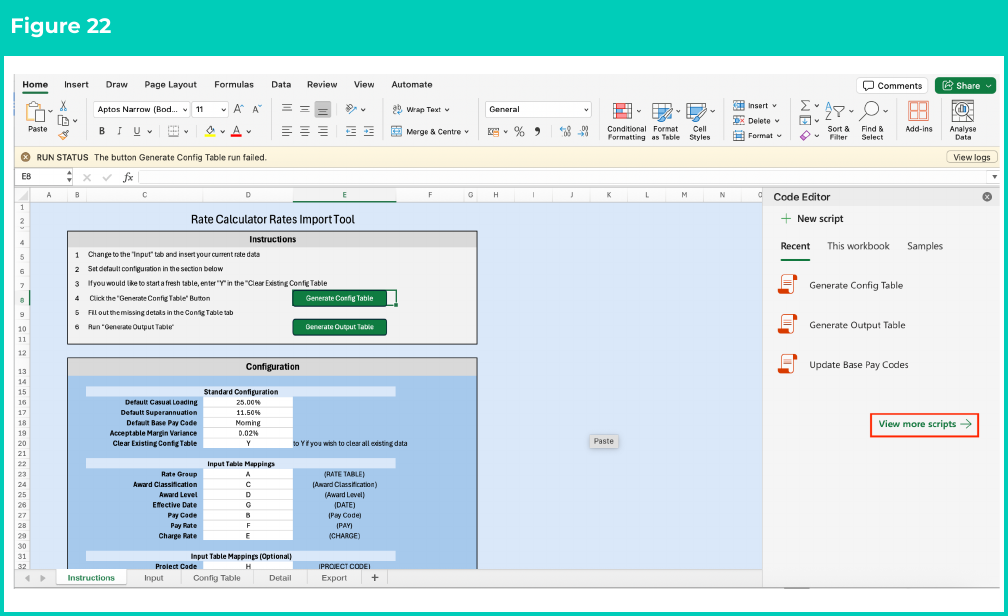Toggle Underline formatting

pyautogui.click(x=136, y=131)
